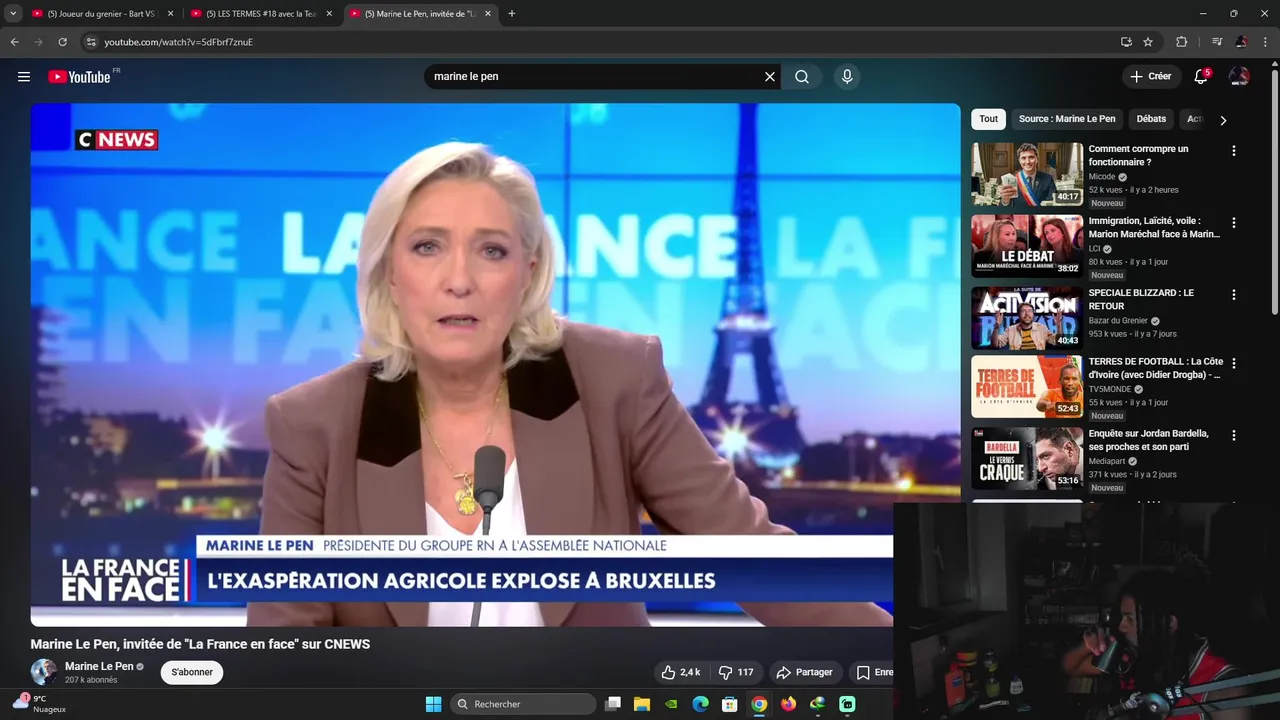Viewport: 1280px width, 720px height.
Task: Open the Activision Blizzard video thumbnail
Action: click(x=1027, y=318)
